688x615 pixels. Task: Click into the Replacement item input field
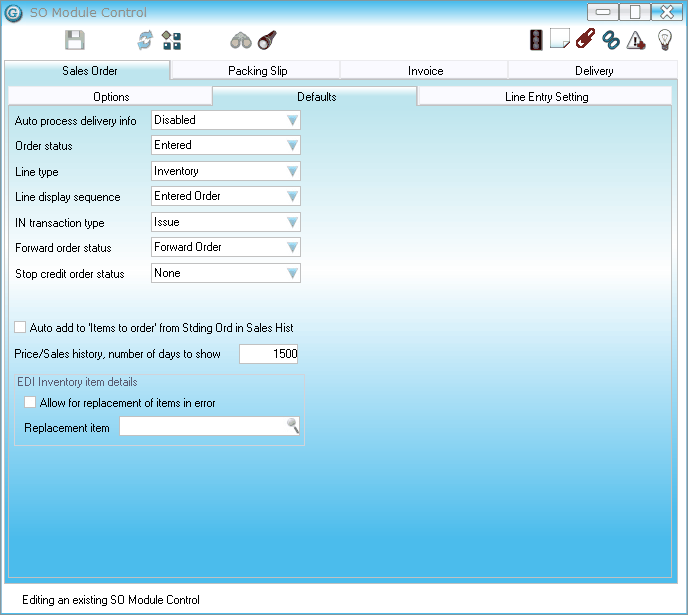point(209,426)
